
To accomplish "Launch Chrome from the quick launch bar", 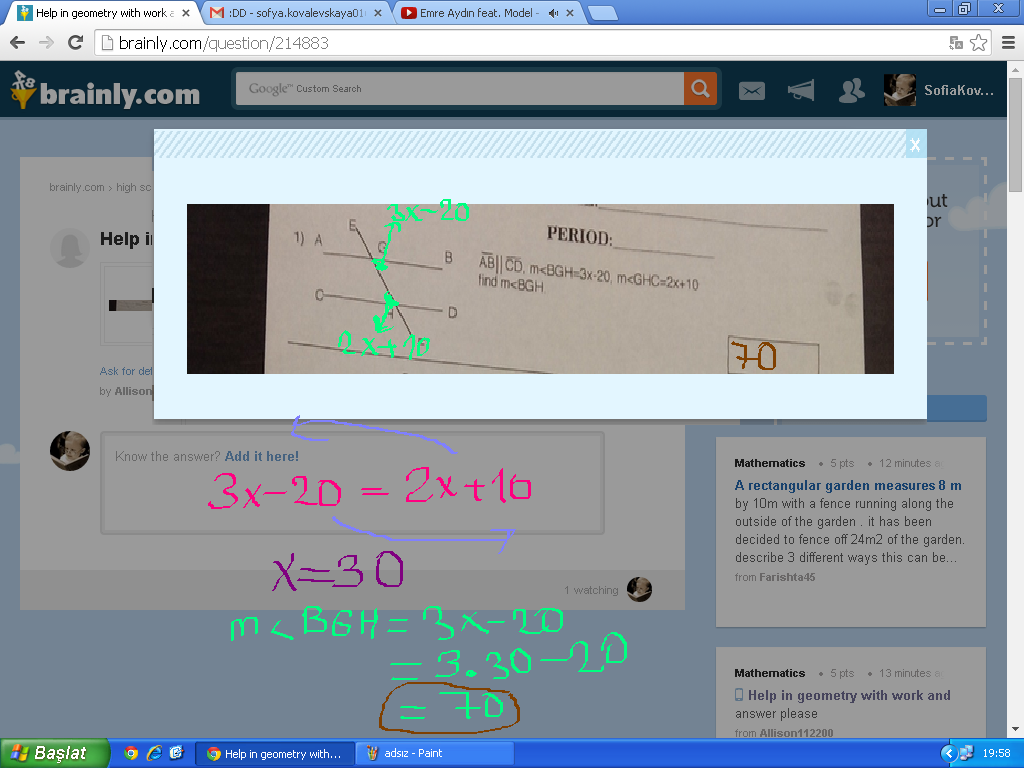I will point(131,753).
